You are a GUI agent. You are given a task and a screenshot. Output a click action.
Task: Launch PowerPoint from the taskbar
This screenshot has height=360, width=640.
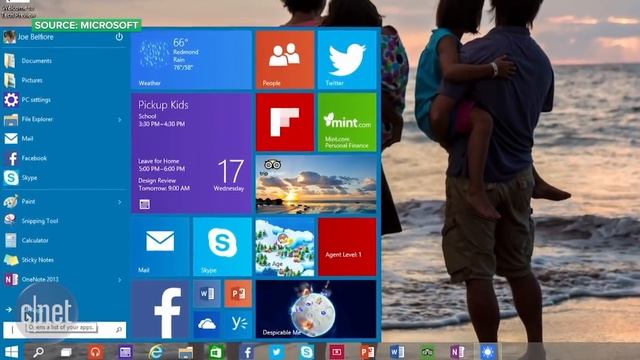point(367,352)
